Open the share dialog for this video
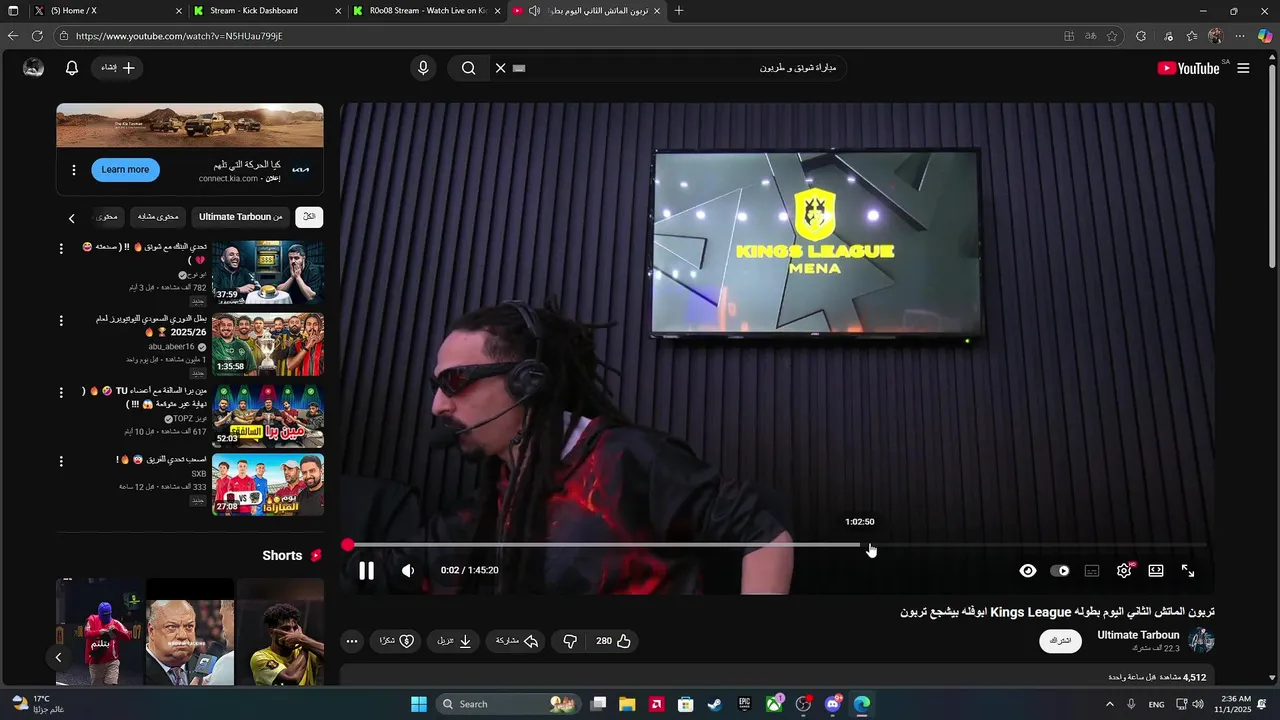This screenshot has height=720, width=1280. point(518,641)
